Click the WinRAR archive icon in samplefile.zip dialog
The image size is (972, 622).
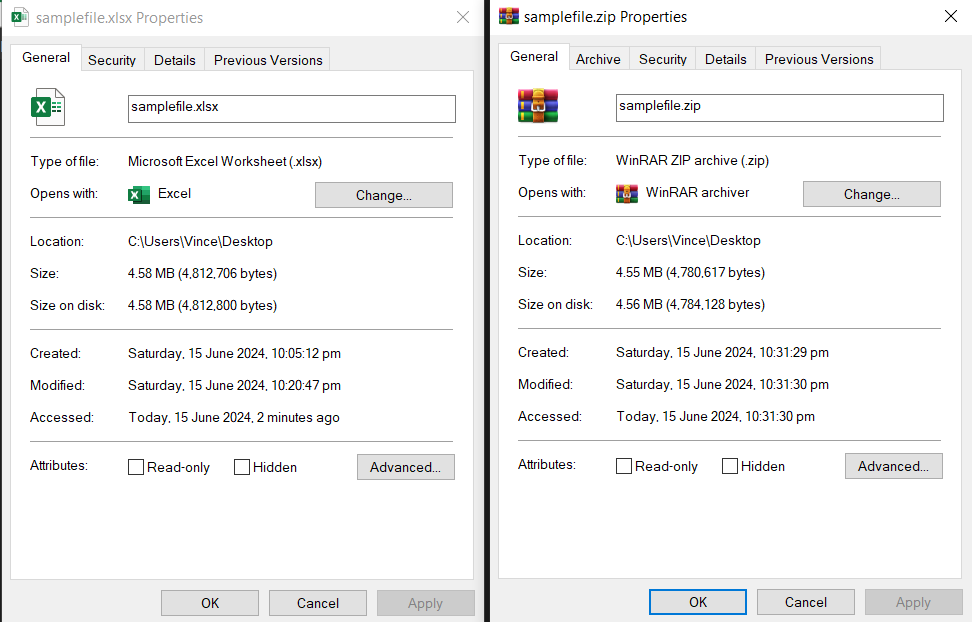[x=537, y=104]
